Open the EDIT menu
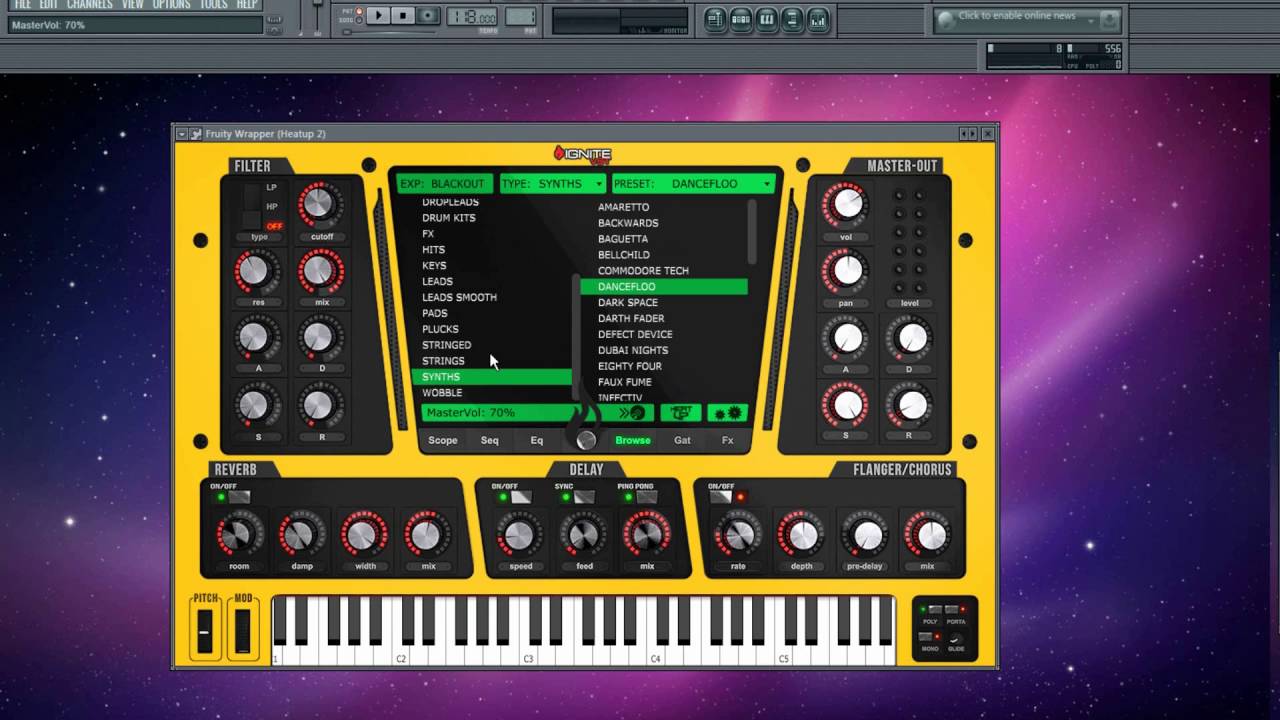The height and width of the screenshot is (720, 1280). click(x=48, y=4)
